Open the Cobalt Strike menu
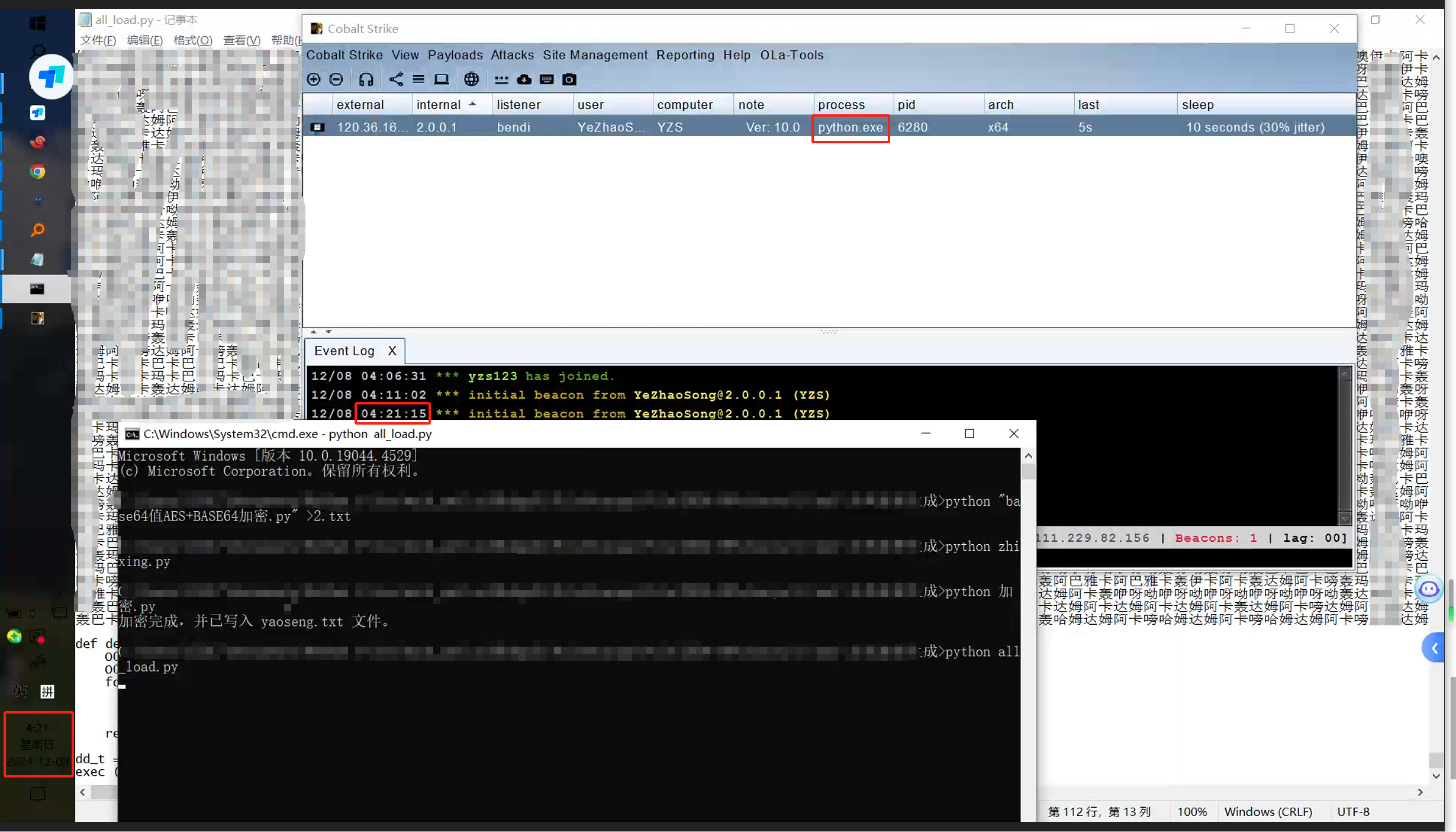The image size is (1456, 832). [344, 55]
